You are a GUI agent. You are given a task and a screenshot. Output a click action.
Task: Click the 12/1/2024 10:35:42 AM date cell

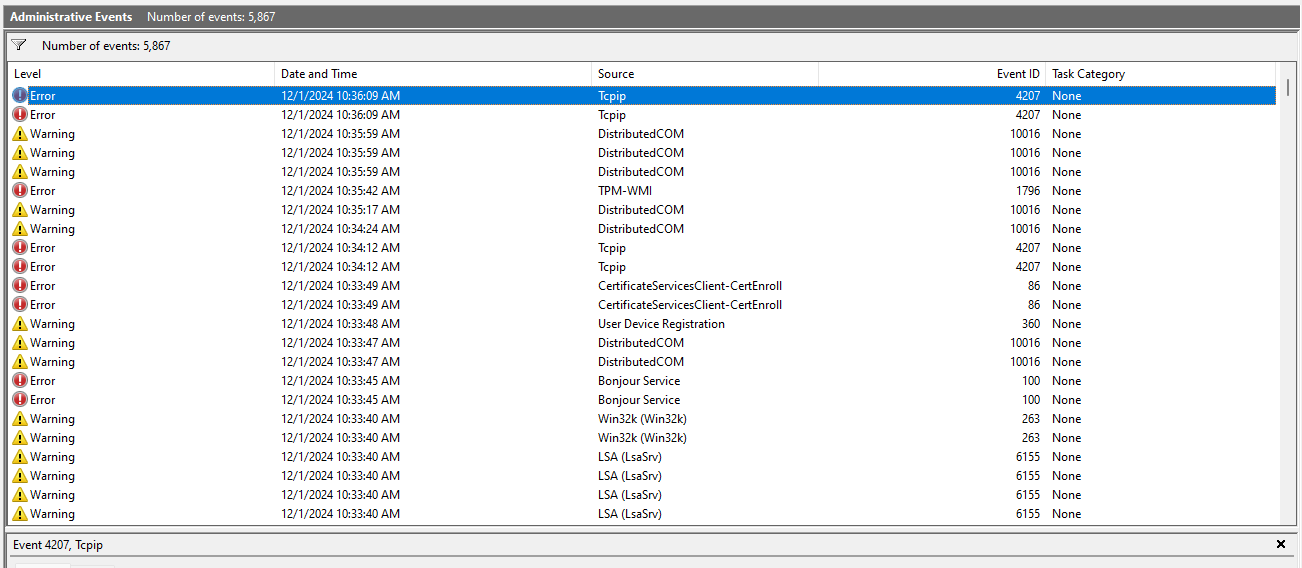[340, 191]
